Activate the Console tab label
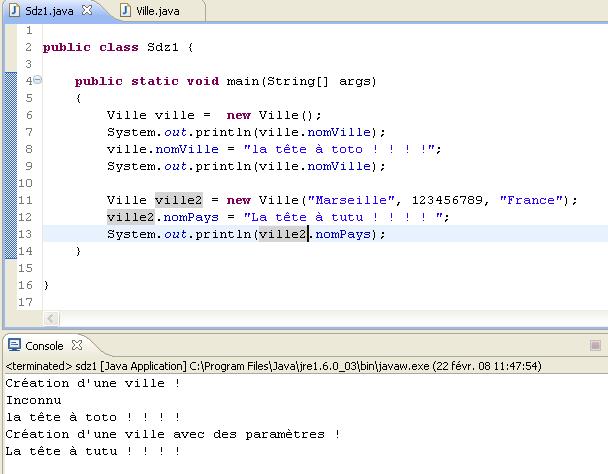 44,346
